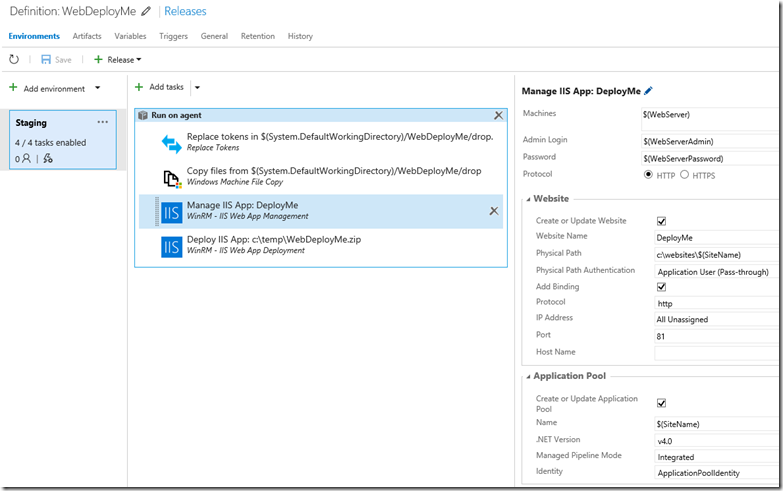Image resolution: width=783 pixels, height=491 pixels.
Task: Switch to the Variables tab
Action: tap(130, 36)
